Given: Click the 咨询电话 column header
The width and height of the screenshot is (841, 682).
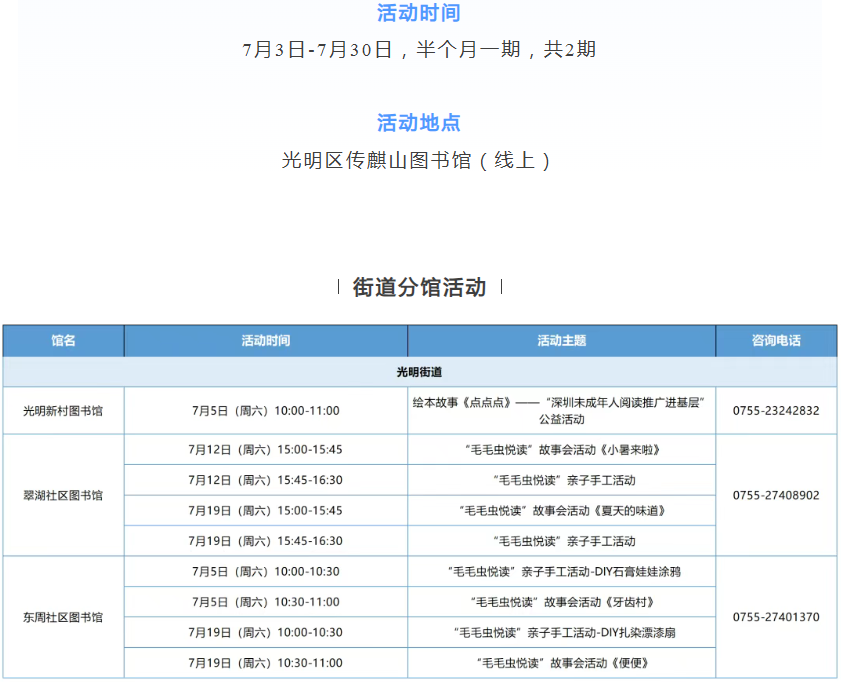Looking at the screenshot, I should [x=776, y=341].
